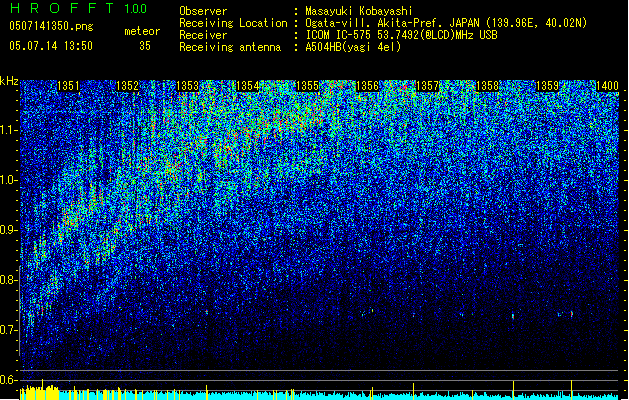Click the kHz axis unit label
Viewport: 629px width, 400px height.
pyautogui.click(x=9, y=81)
